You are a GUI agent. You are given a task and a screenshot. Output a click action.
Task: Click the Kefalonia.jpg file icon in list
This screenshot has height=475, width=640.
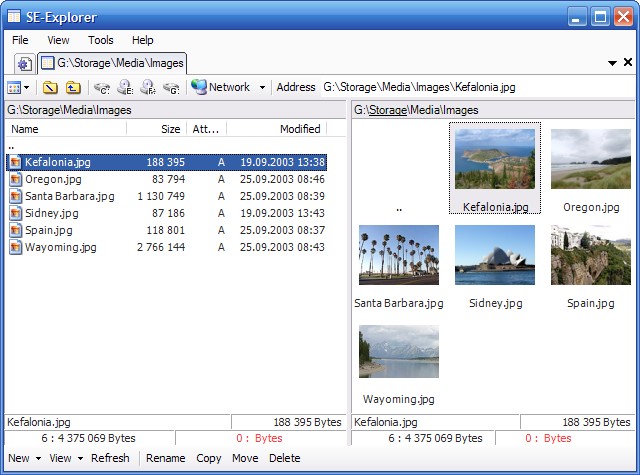point(16,162)
